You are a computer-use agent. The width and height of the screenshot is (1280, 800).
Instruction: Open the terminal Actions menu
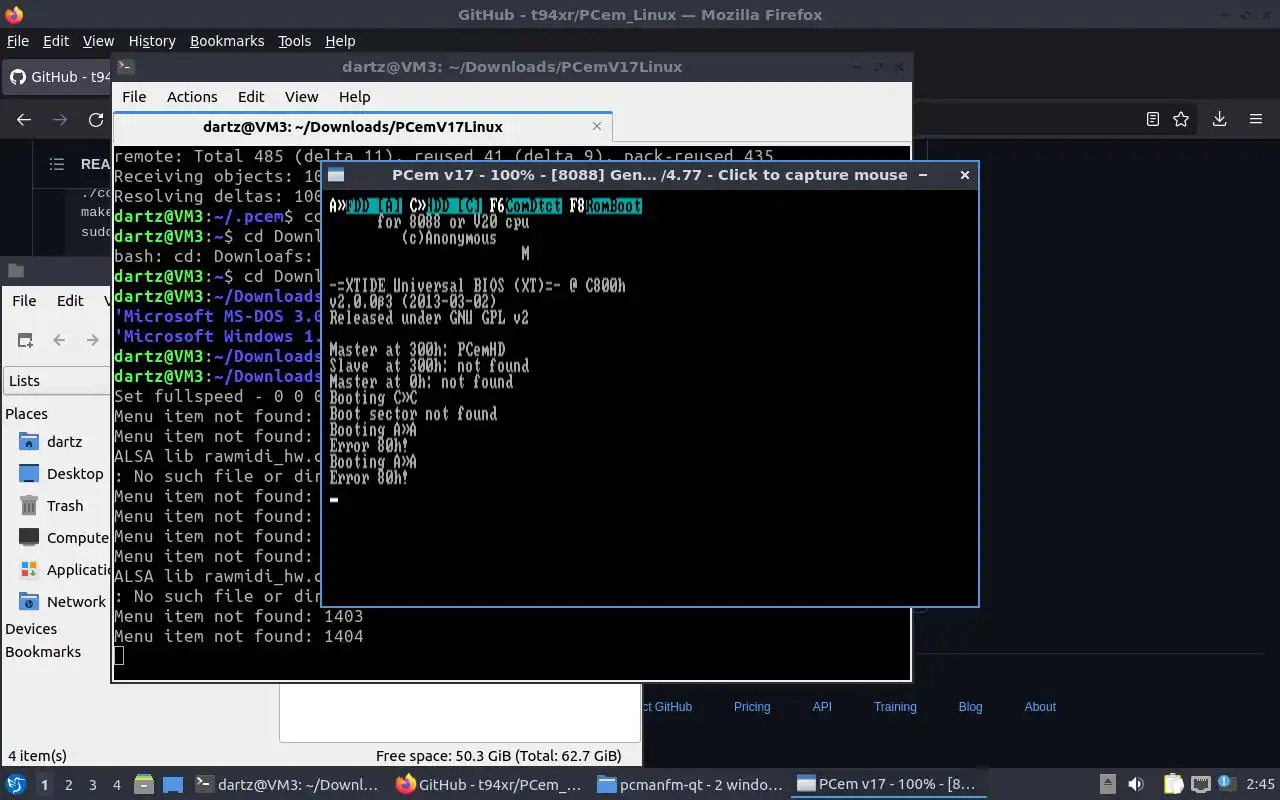click(192, 97)
